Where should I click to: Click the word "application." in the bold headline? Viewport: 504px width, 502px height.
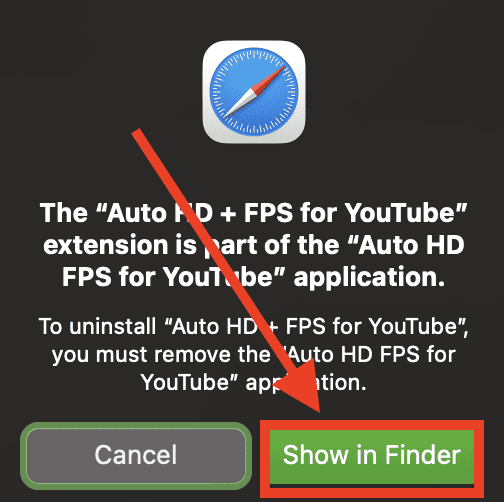(369, 277)
